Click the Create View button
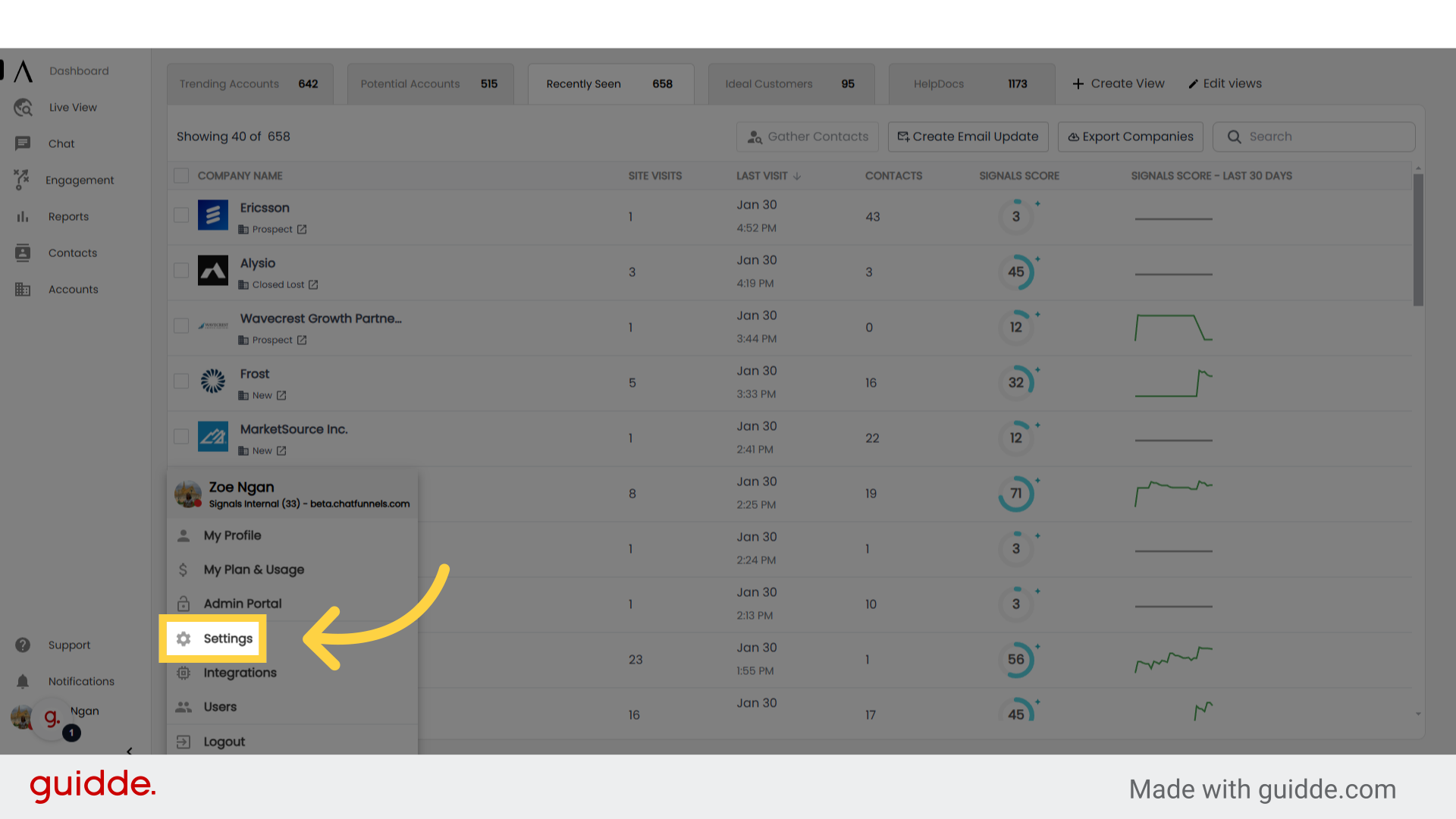The image size is (1456, 819). pos(1119,84)
